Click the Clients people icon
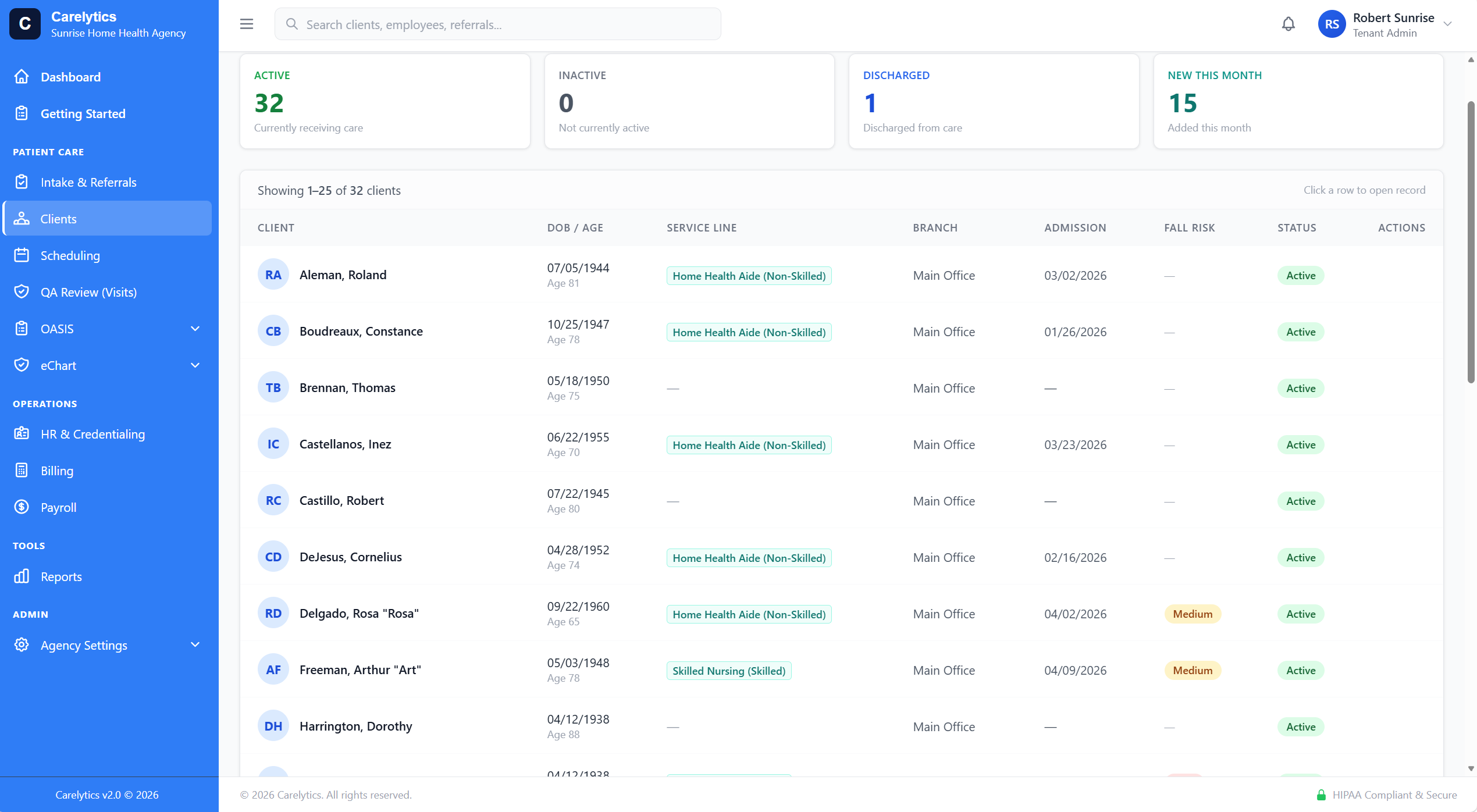Viewport: 1477px width, 812px height. [22, 219]
